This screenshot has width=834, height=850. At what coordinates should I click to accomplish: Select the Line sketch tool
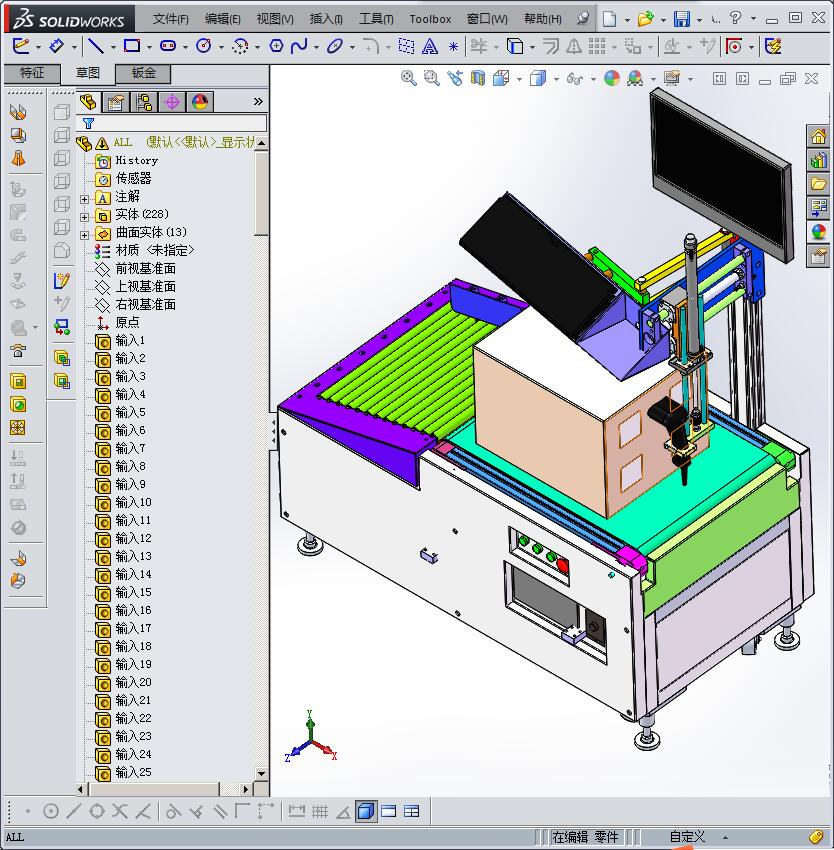(x=95, y=45)
